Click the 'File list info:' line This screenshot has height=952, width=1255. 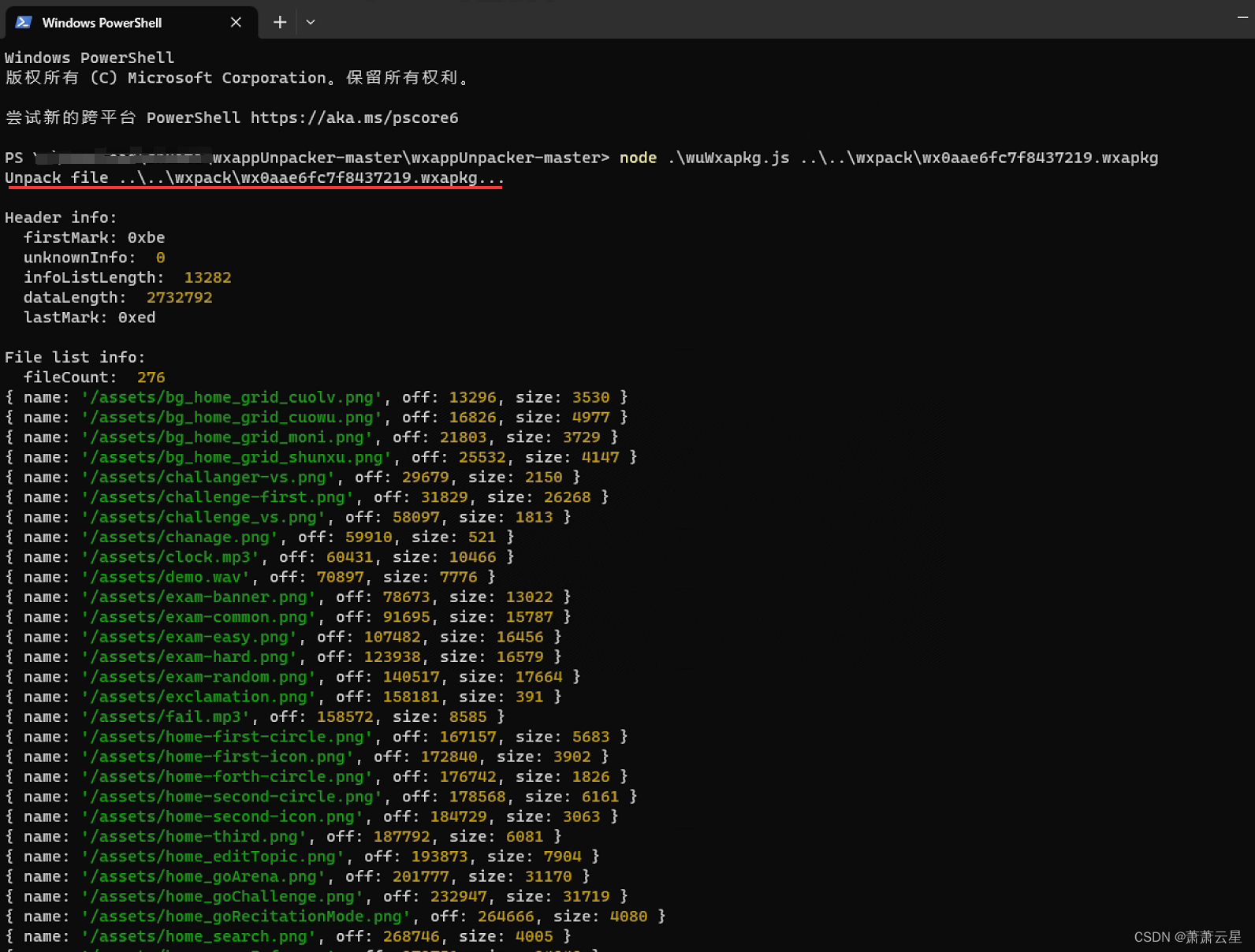[x=75, y=358]
